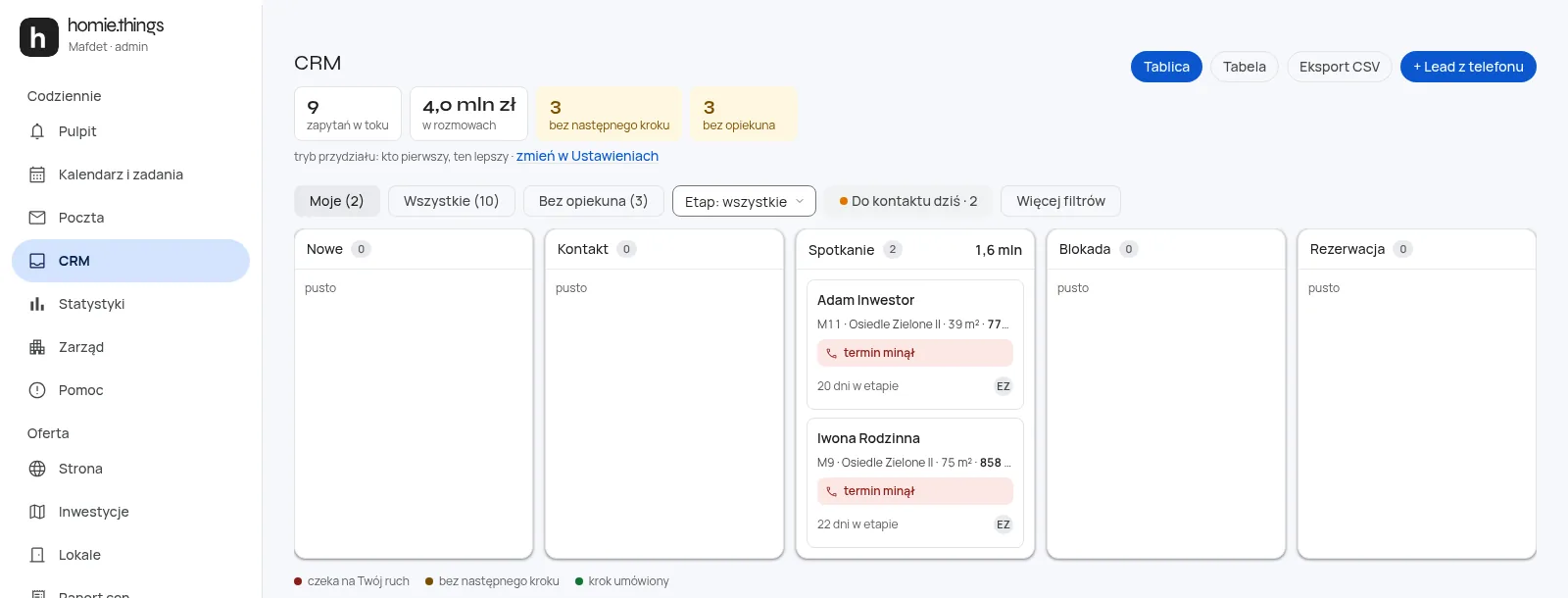Viewport: 1568px width, 598px height.
Task: Click 22 dni w etapie text
Action: click(857, 524)
